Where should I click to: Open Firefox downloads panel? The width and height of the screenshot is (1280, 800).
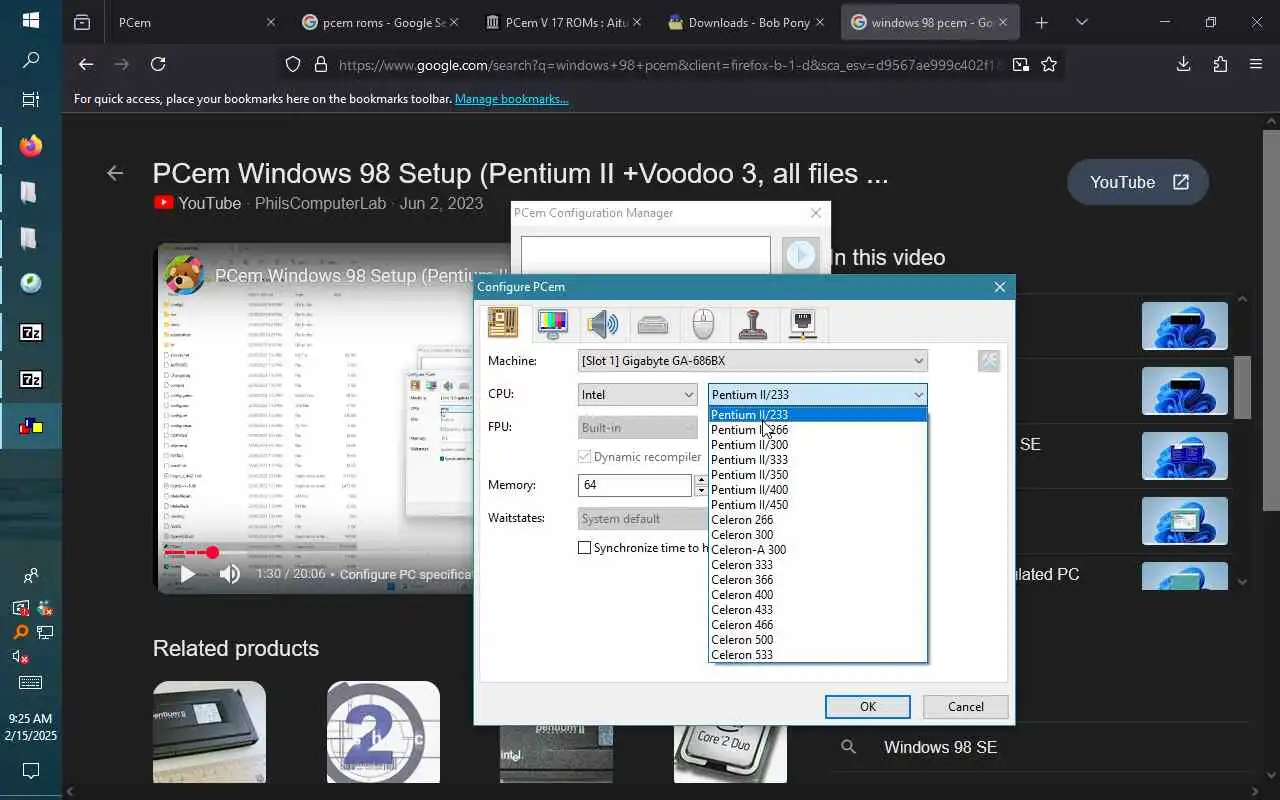(1183, 64)
